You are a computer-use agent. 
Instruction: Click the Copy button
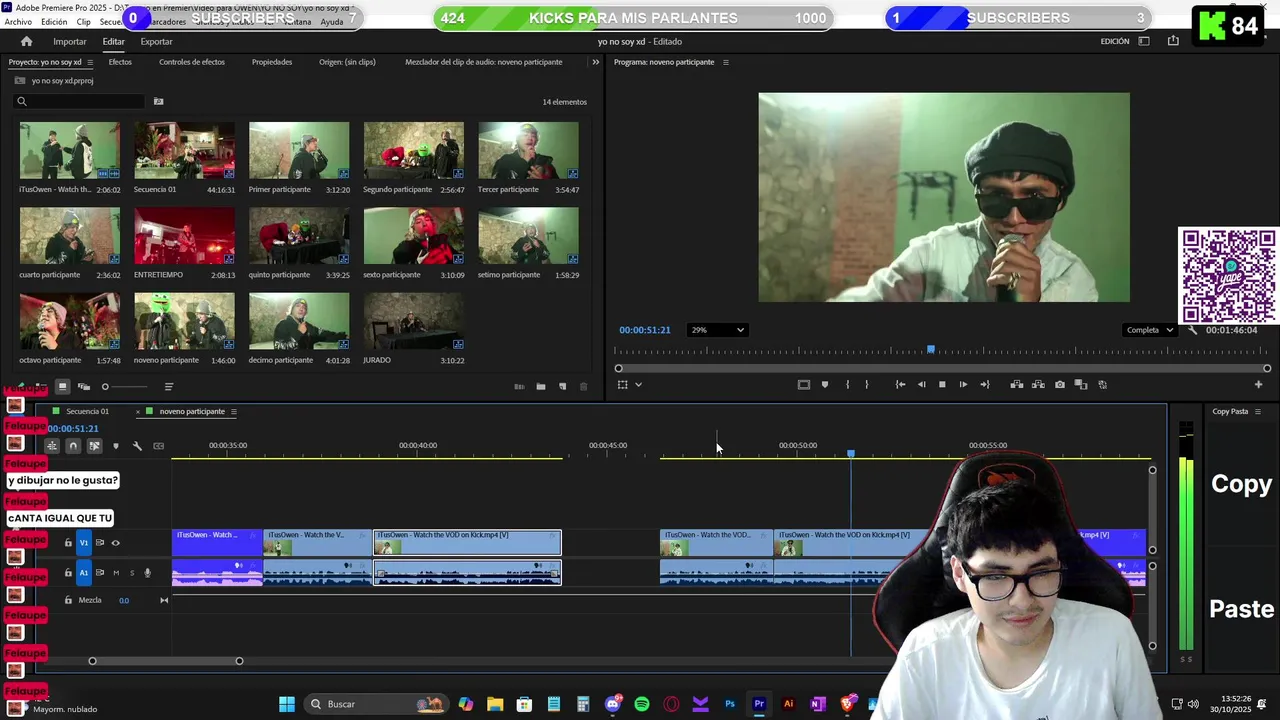click(1241, 484)
